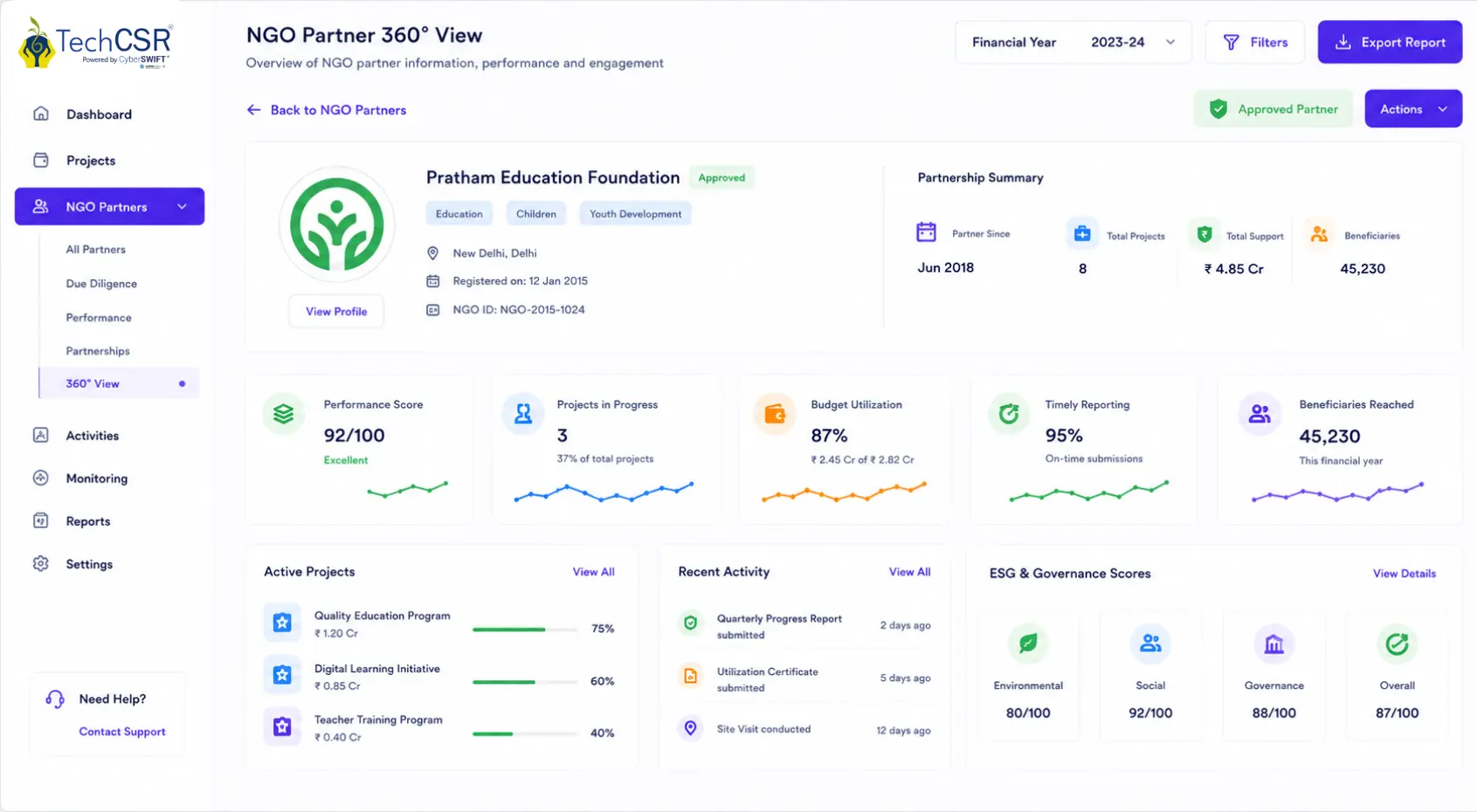
Task: Click the location pin icon near New Delhi
Action: (x=432, y=253)
